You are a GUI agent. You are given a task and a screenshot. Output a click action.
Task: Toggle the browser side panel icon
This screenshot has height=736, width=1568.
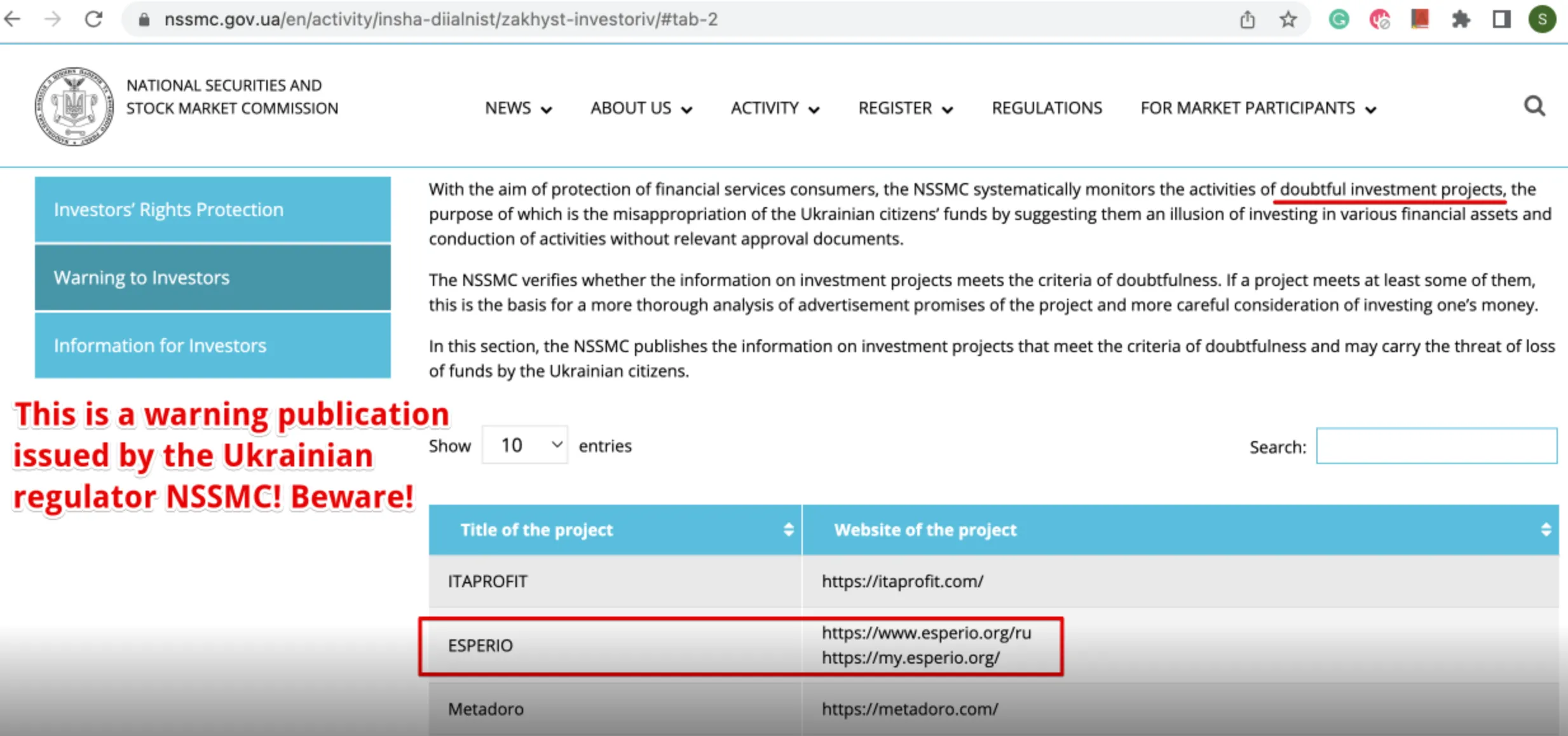(x=1501, y=20)
